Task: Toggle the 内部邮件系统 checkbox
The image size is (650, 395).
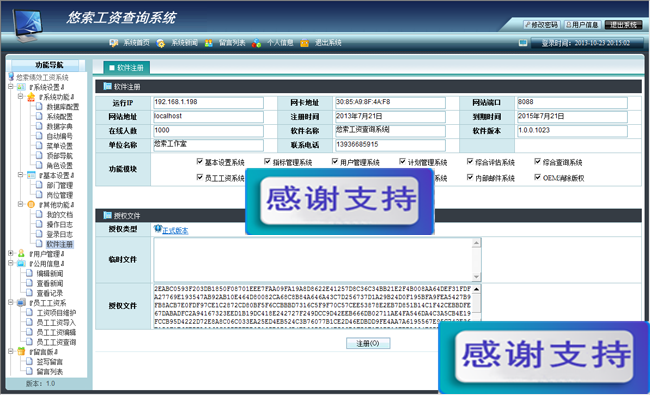Action: 470,177
